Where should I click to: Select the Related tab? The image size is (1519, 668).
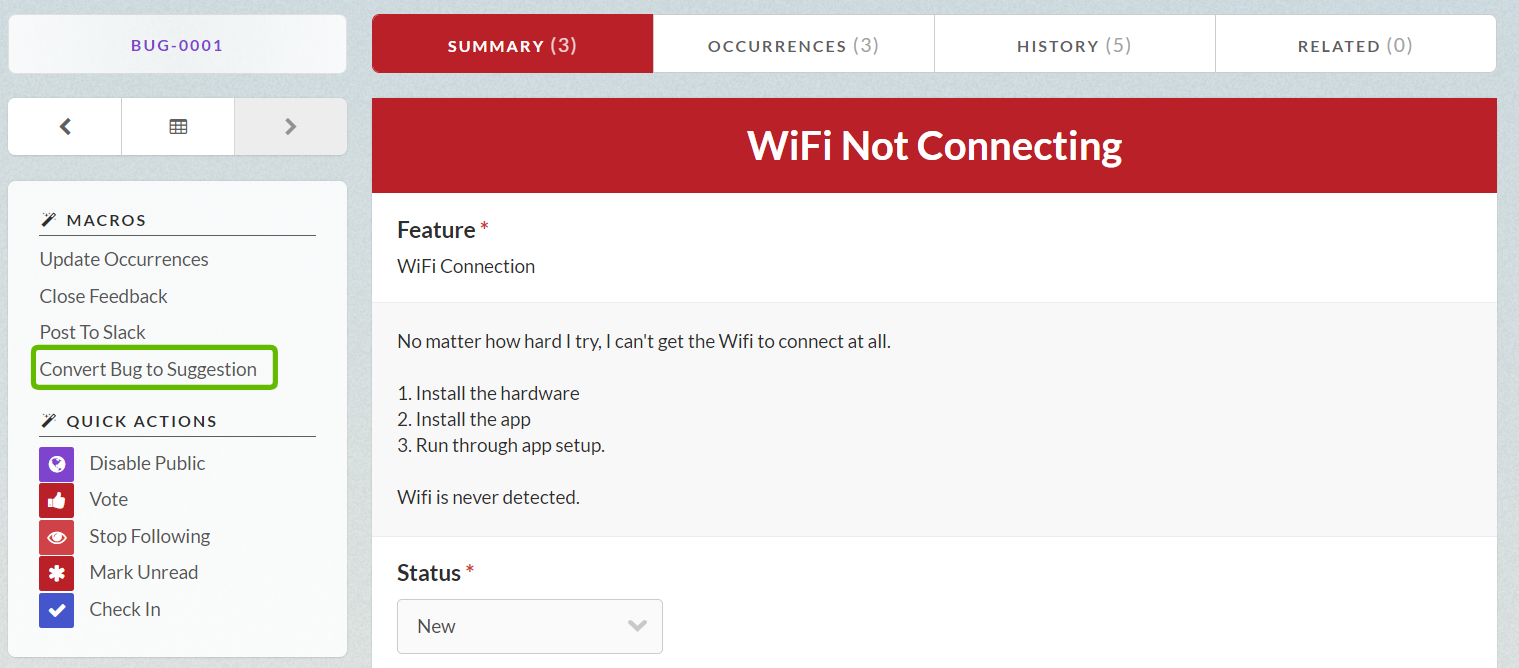click(x=1355, y=45)
